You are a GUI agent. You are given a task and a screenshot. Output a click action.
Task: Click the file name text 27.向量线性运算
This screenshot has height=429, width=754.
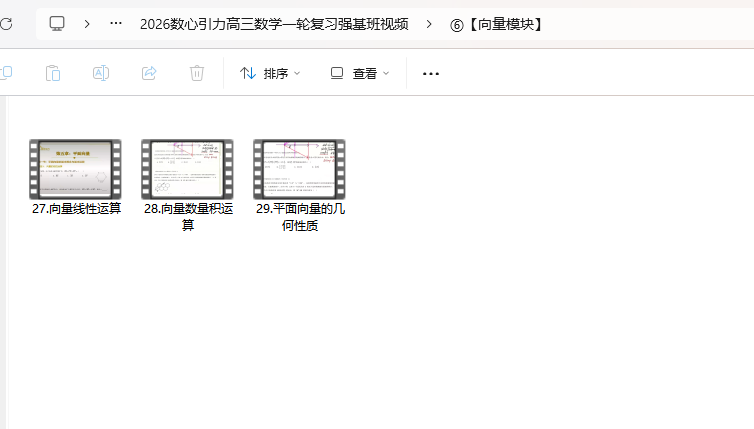click(76, 209)
